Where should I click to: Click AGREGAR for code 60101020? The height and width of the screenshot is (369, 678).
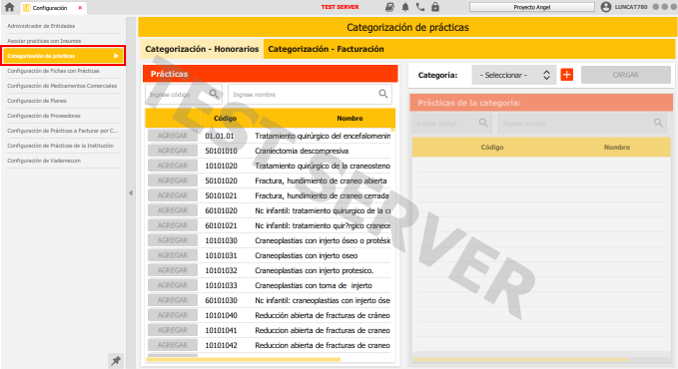pyautogui.click(x=173, y=210)
